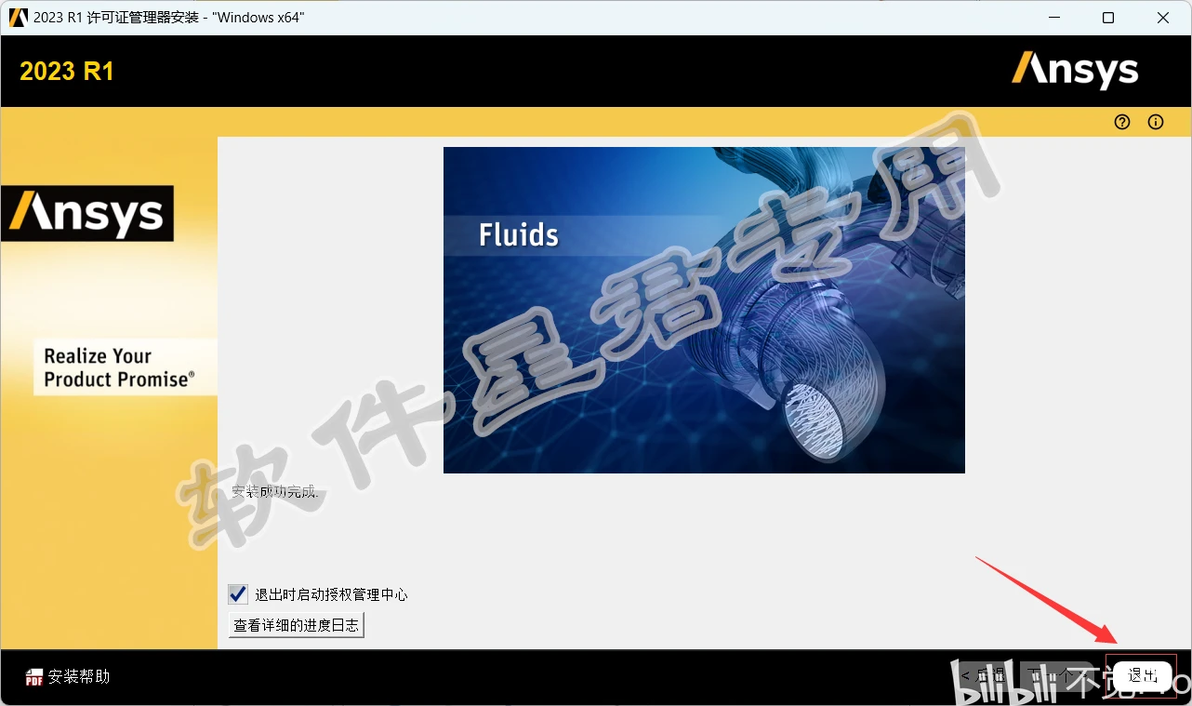Viewport: 1192px width, 706px height.
Task: Click the 退出 button
Action: coord(1142,676)
